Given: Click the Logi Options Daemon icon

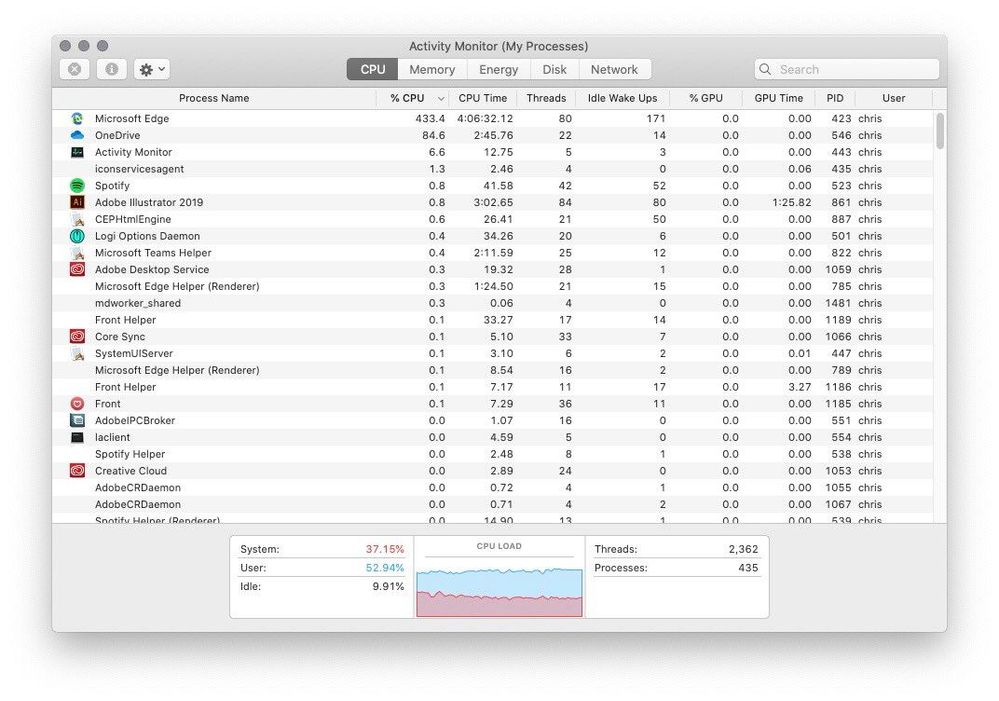Looking at the screenshot, I should (77, 236).
